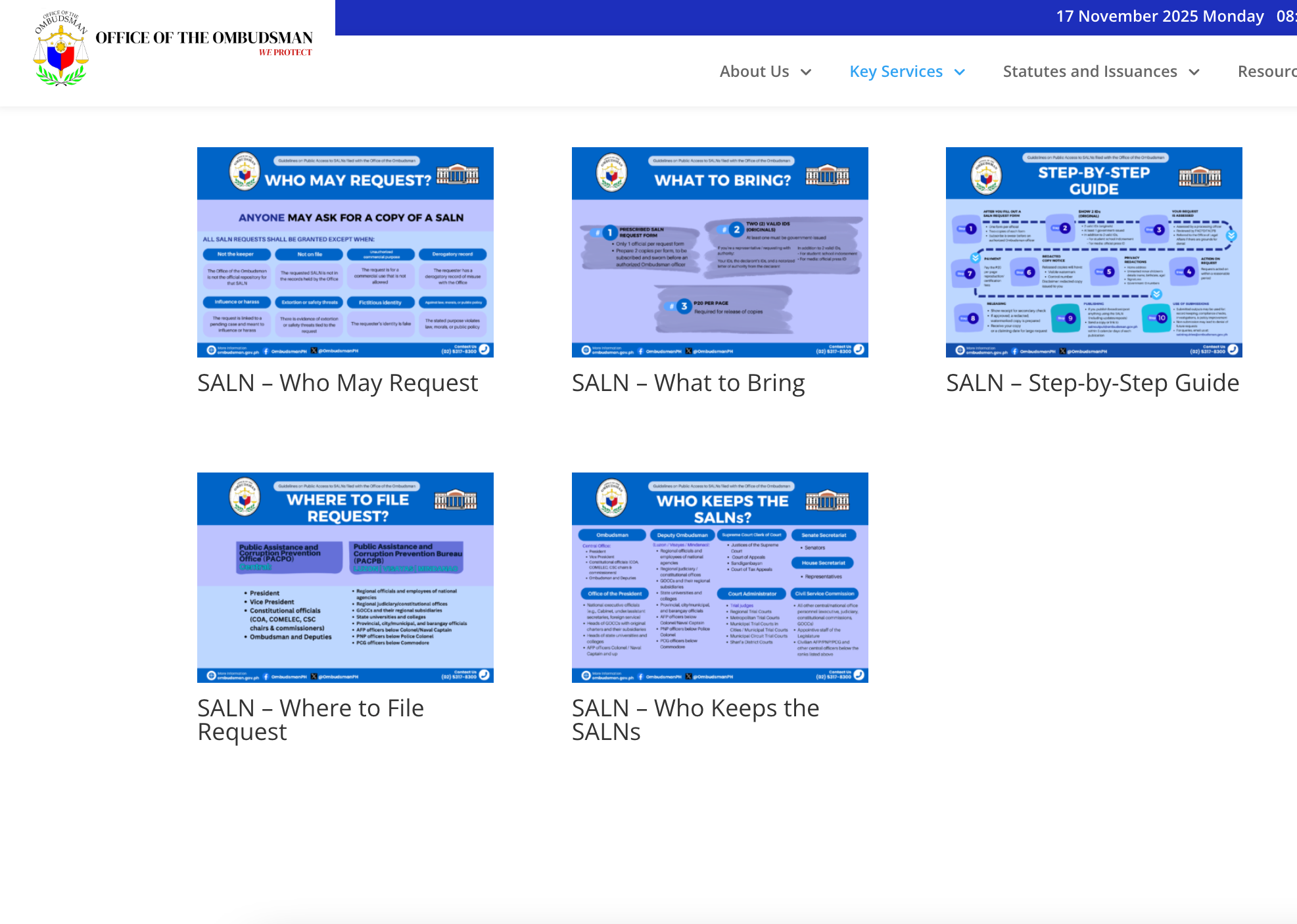Screen dimensions: 1297x924
Task: Open the About Us menu
Action: coord(754,72)
